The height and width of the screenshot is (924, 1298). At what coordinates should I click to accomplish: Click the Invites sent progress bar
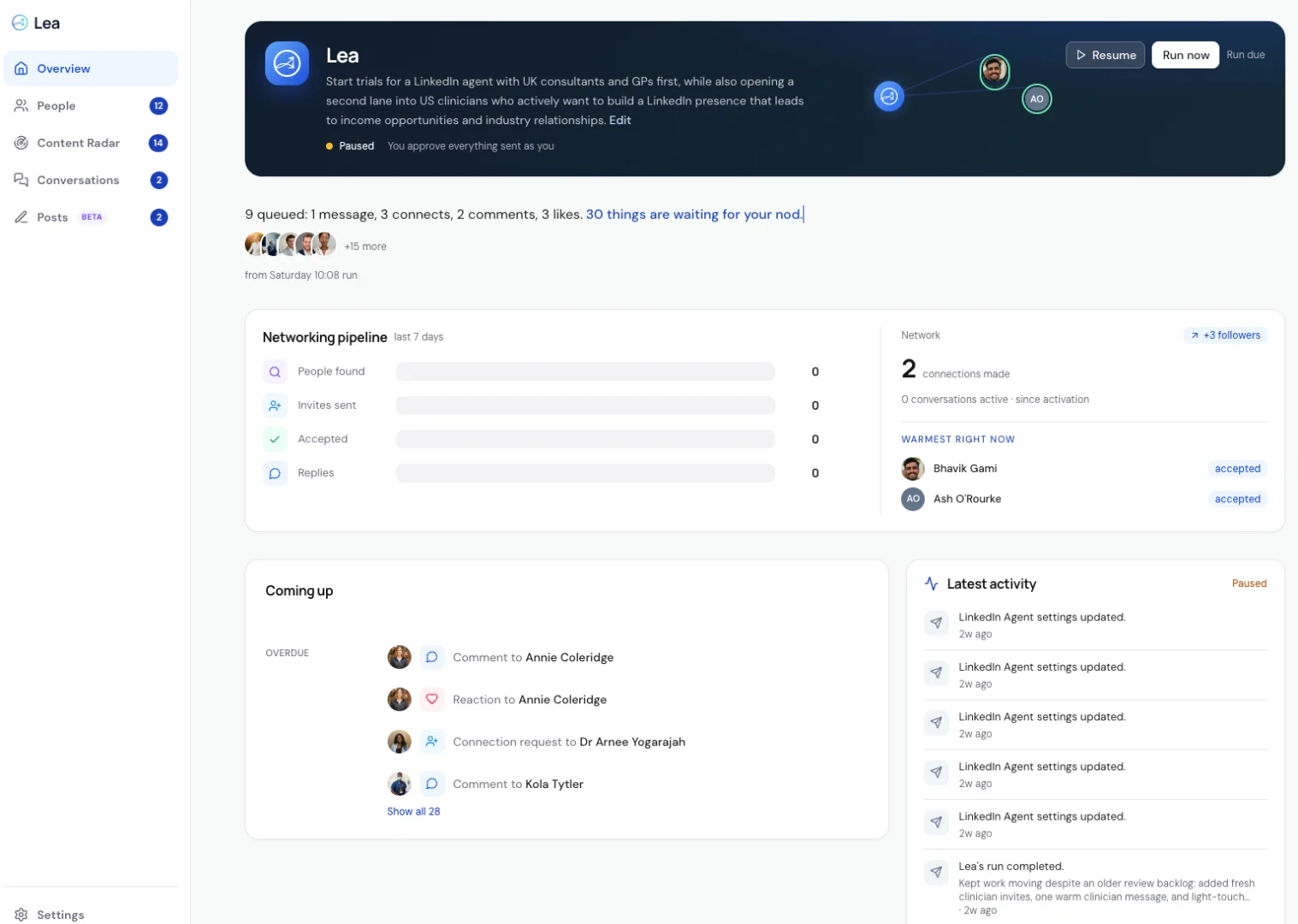click(x=585, y=406)
